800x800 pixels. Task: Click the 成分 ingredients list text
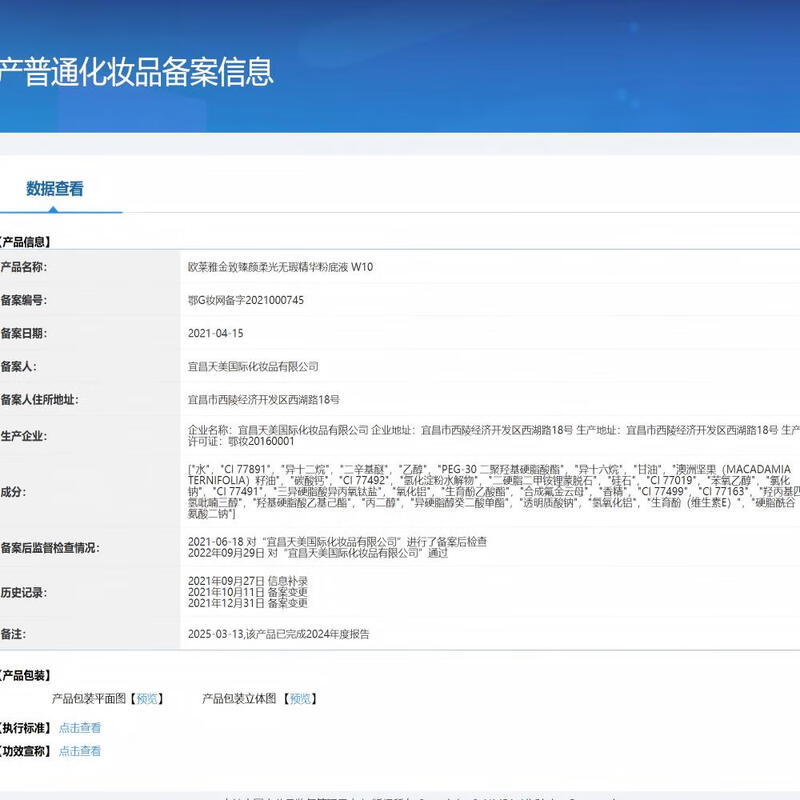pyautogui.click(x=490, y=491)
